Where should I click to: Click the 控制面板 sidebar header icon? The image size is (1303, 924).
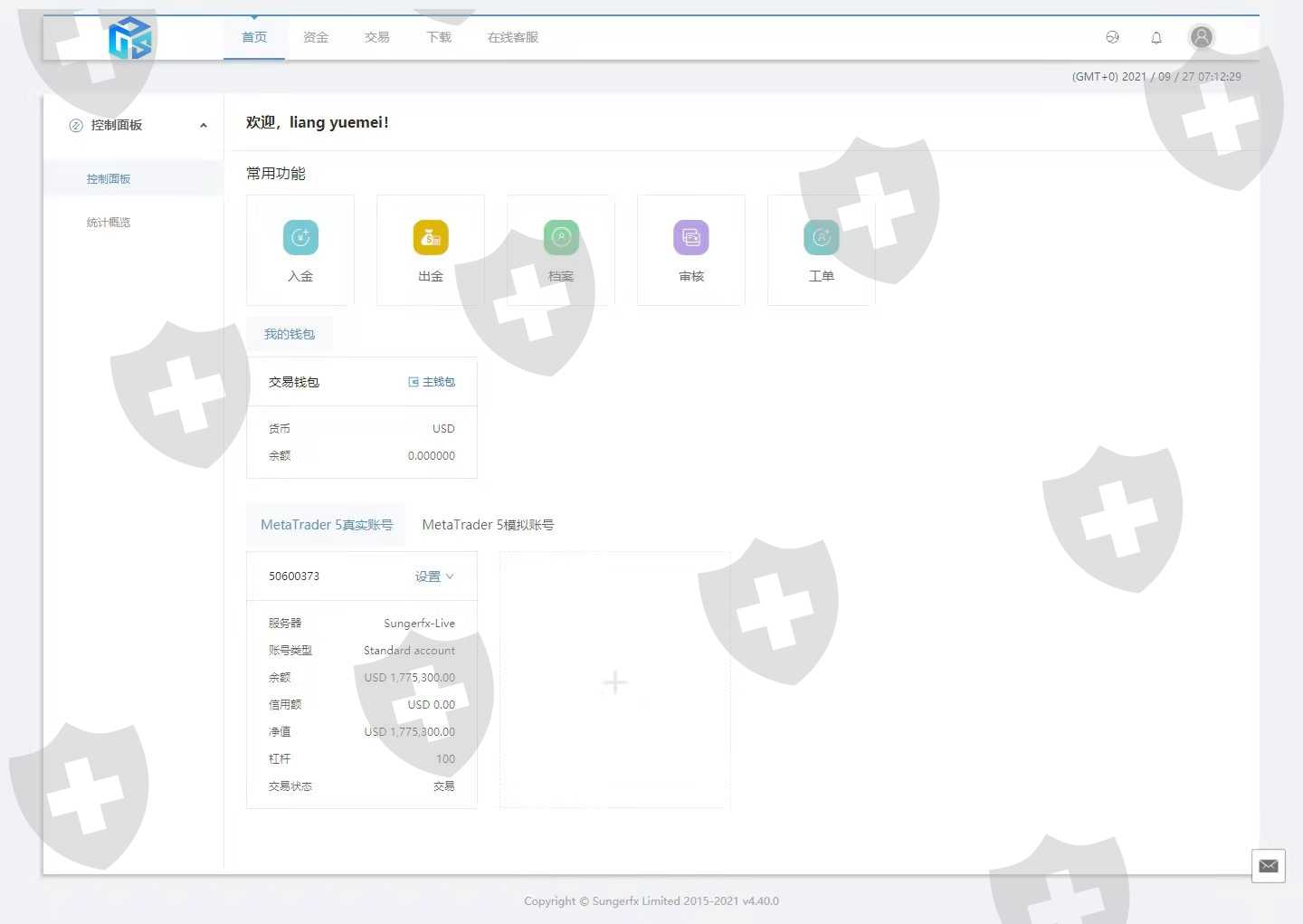pos(76,126)
